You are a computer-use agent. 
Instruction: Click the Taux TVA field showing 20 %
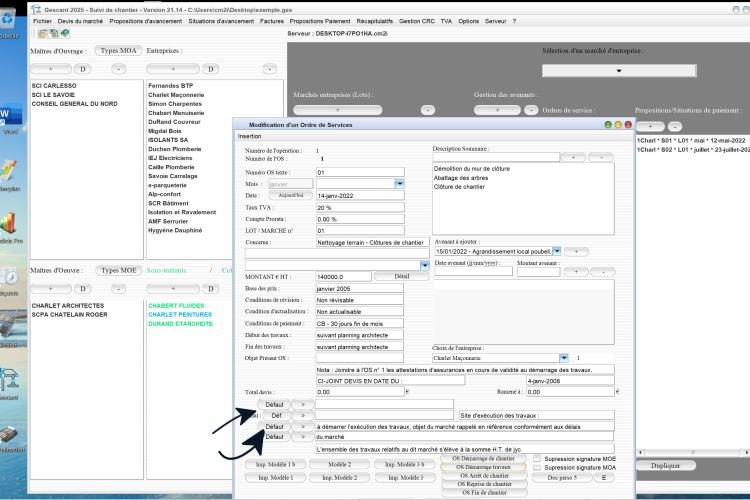tap(360, 208)
